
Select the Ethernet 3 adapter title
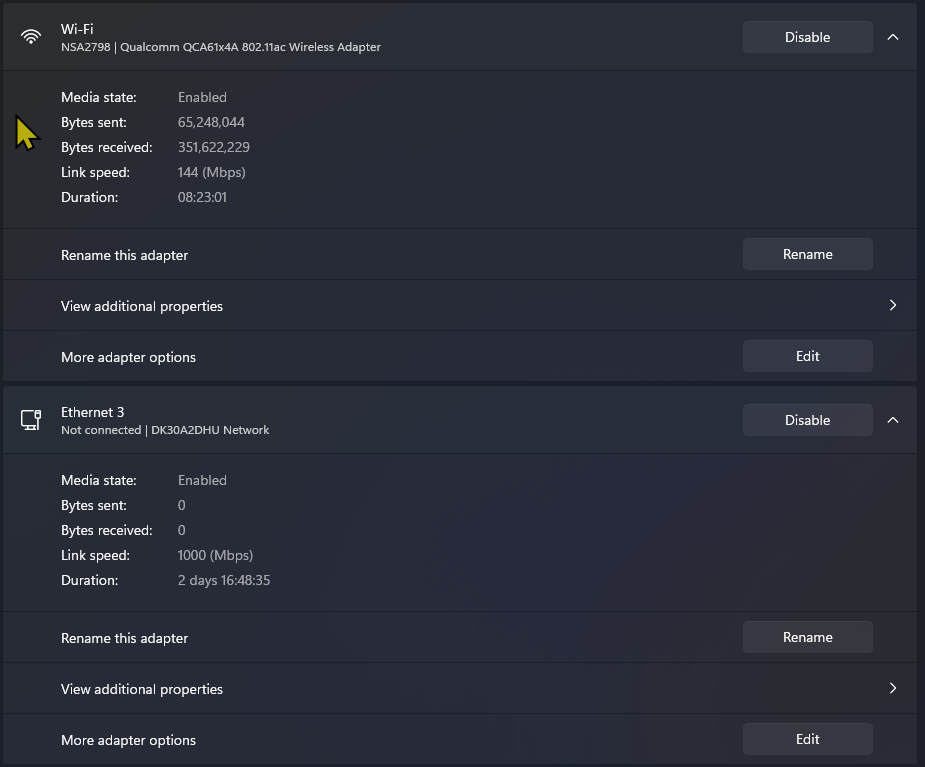93,412
